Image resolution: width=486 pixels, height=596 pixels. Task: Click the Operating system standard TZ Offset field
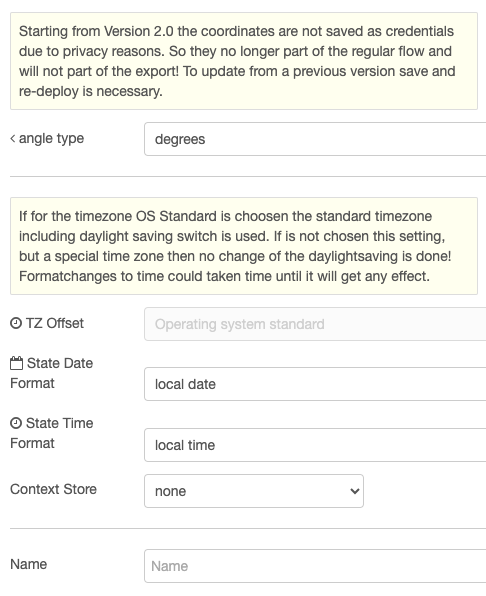315,324
